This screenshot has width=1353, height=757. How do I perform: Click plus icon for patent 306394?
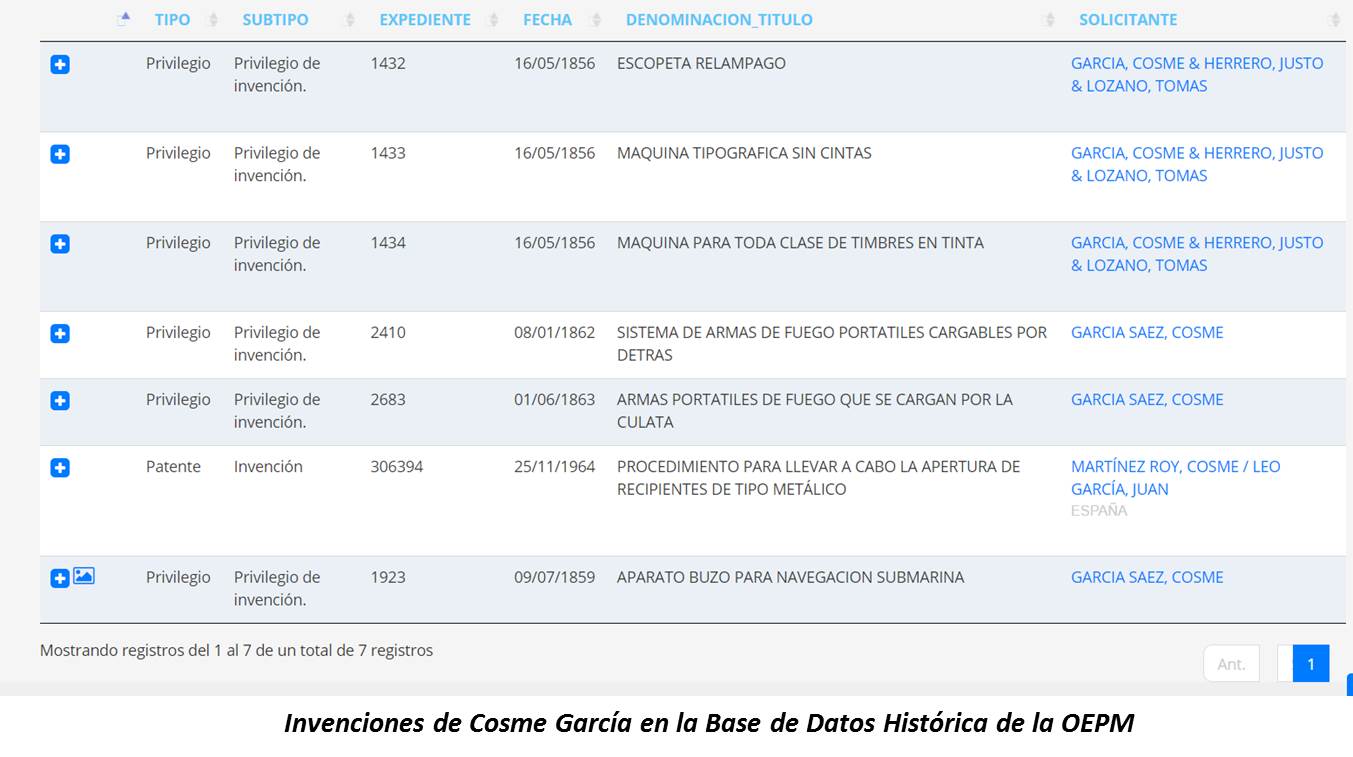pos(60,468)
